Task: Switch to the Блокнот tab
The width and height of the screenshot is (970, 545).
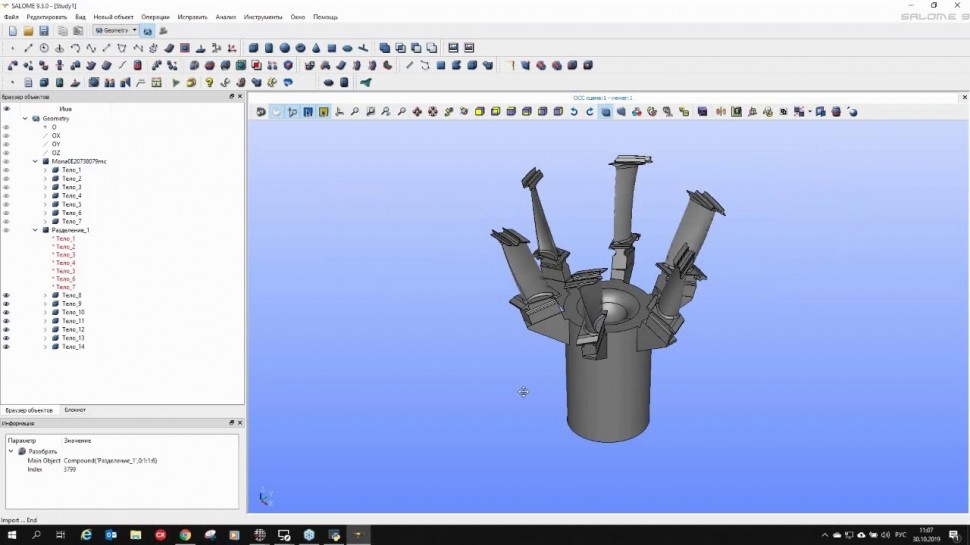Action: click(x=75, y=410)
